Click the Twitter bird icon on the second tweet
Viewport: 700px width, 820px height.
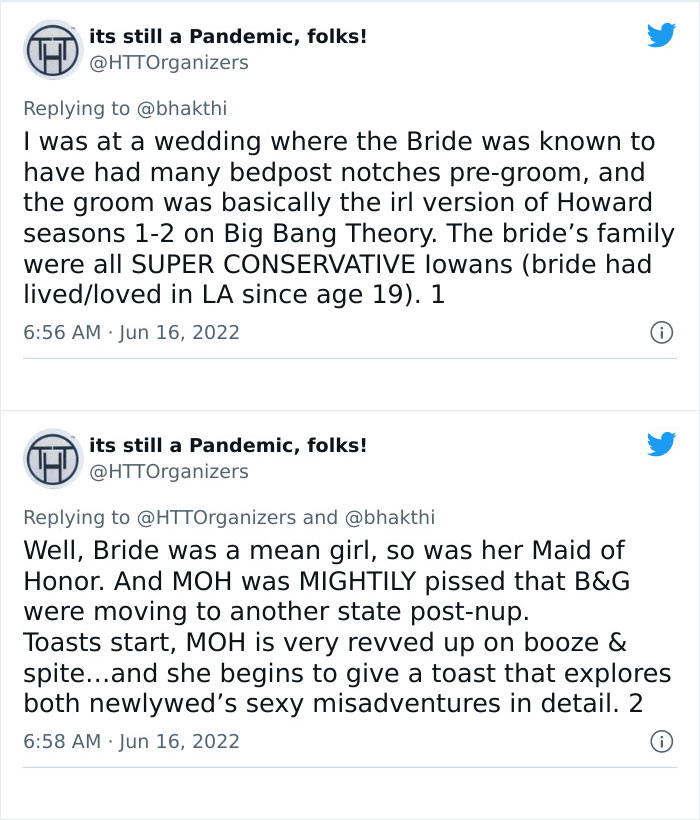(x=663, y=446)
